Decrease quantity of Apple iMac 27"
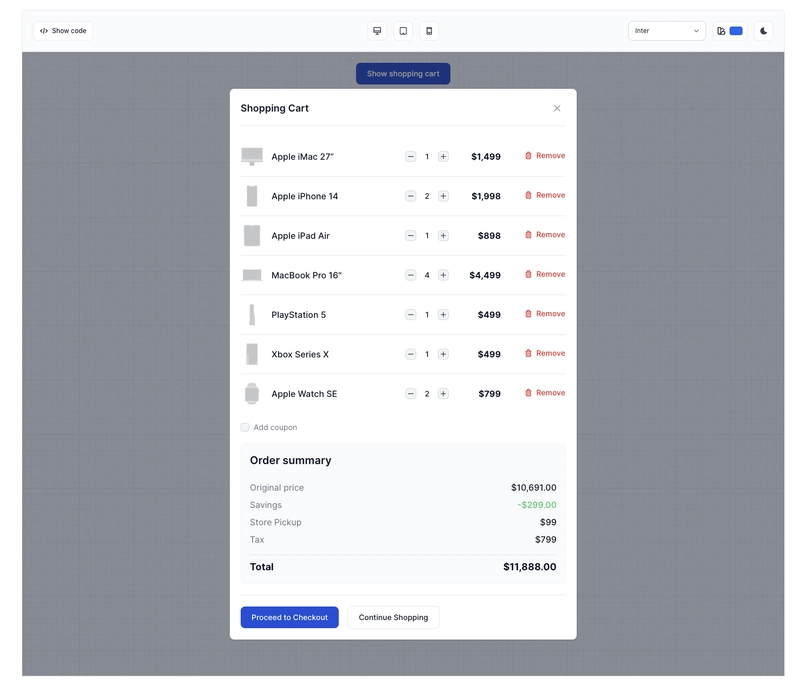Viewport: 800px width, 691px height. 411,157
